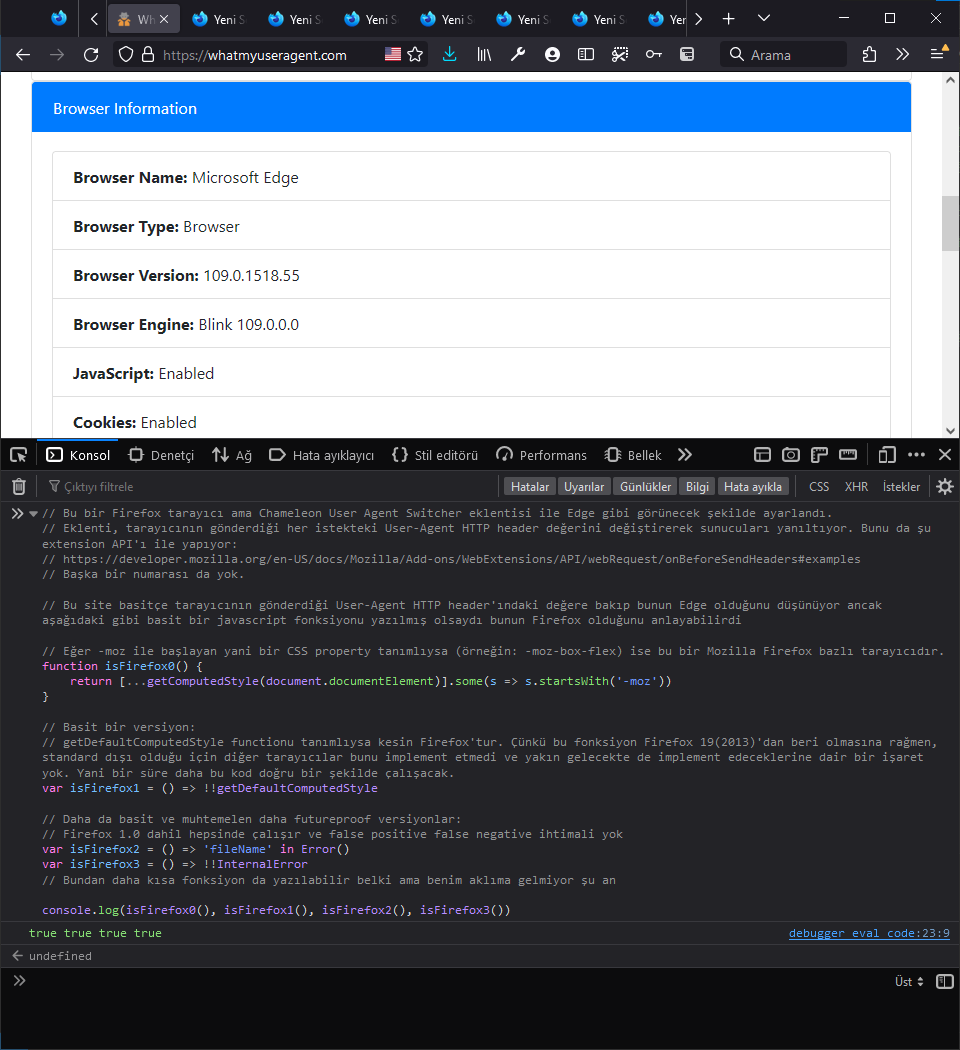Toggle the Uyarılar filter
This screenshot has width=960, height=1050.
coord(584,487)
